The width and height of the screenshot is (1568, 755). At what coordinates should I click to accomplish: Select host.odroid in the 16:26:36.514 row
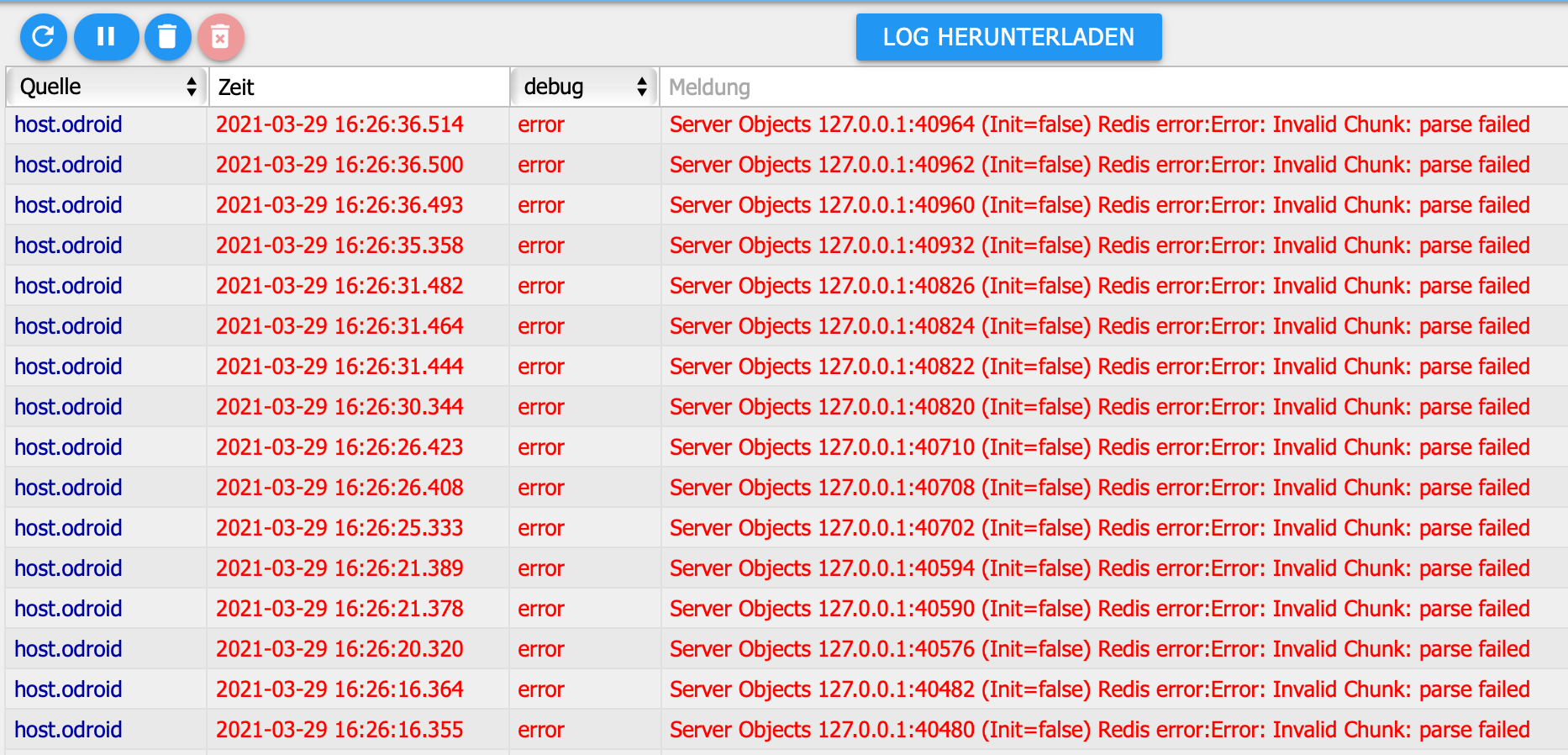click(x=68, y=124)
